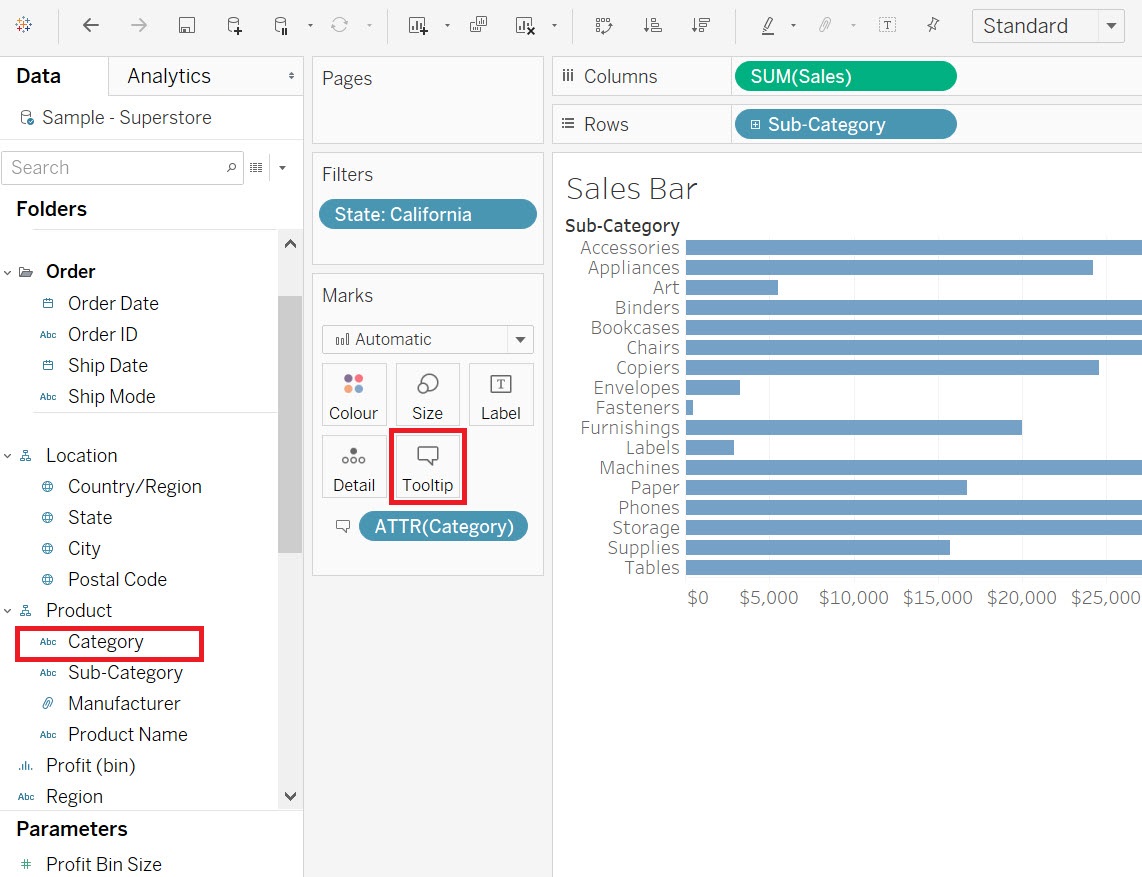Click tooltip icon beside ATTR(Category)
The height and width of the screenshot is (877, 1142).
(342, 526)
